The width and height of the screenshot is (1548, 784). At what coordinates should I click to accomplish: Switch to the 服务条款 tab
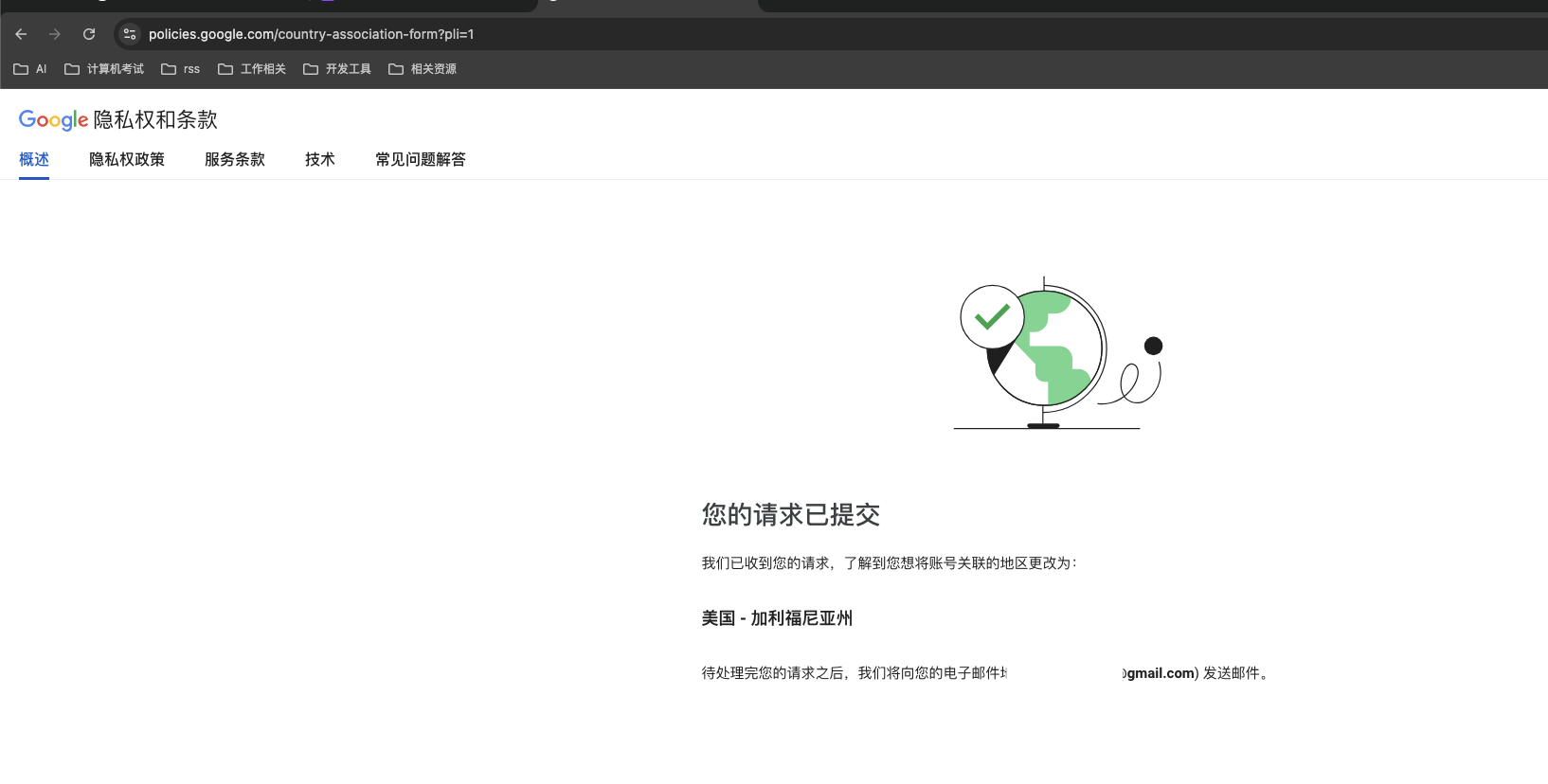[x=235, y=159]
